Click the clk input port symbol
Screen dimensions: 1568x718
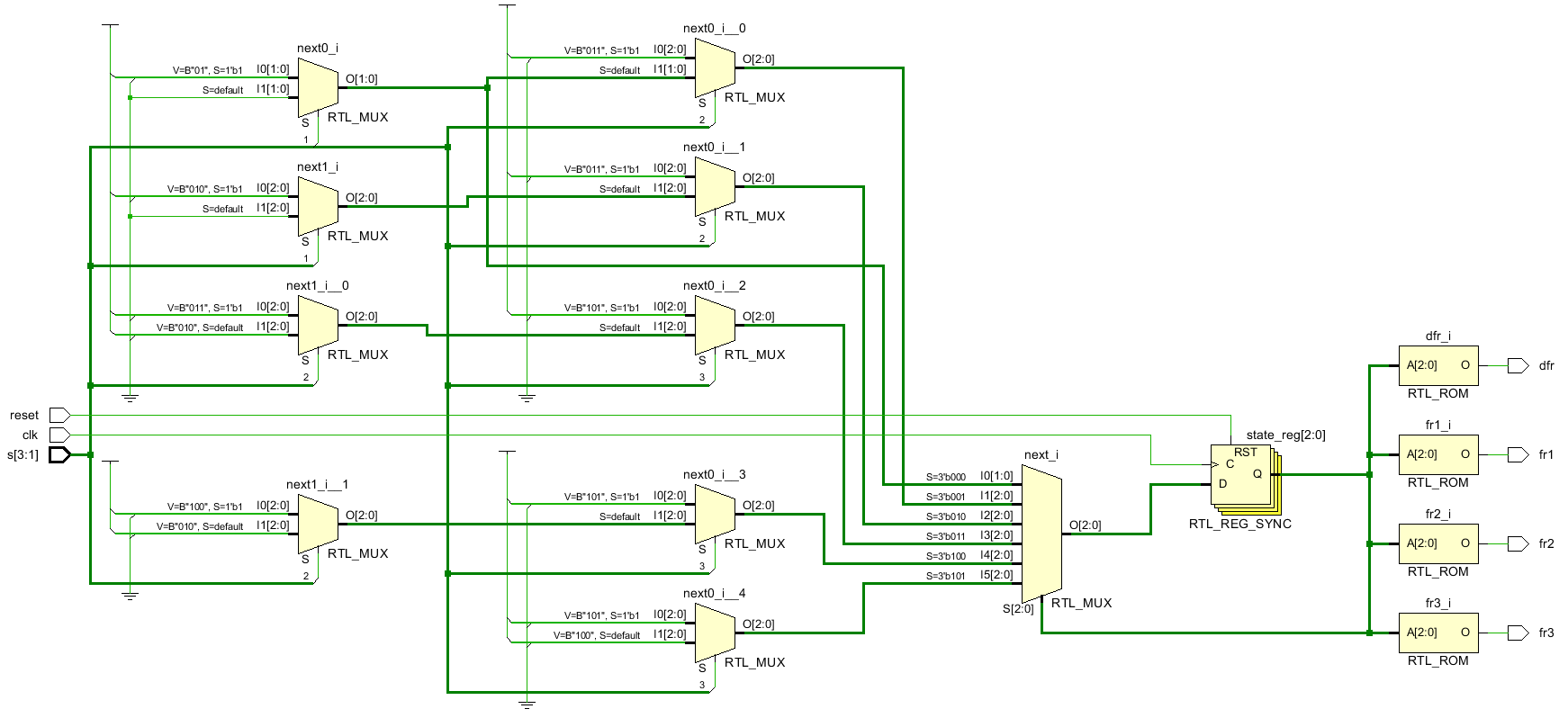point(59,435)
